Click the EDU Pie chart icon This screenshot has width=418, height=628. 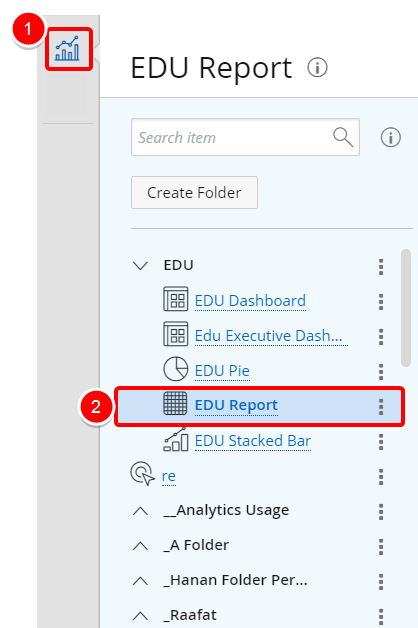pos(176,368)
